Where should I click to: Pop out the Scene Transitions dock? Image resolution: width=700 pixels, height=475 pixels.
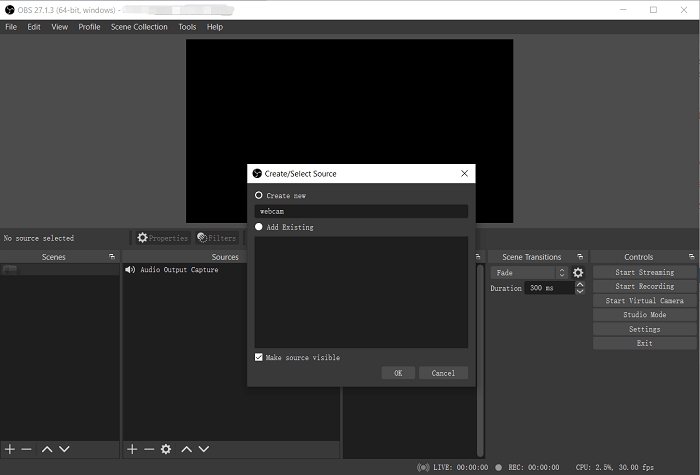580,257
